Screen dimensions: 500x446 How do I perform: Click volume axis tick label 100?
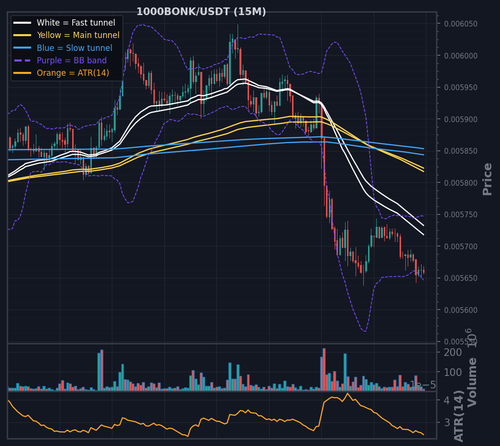click(x=453, y=372)
